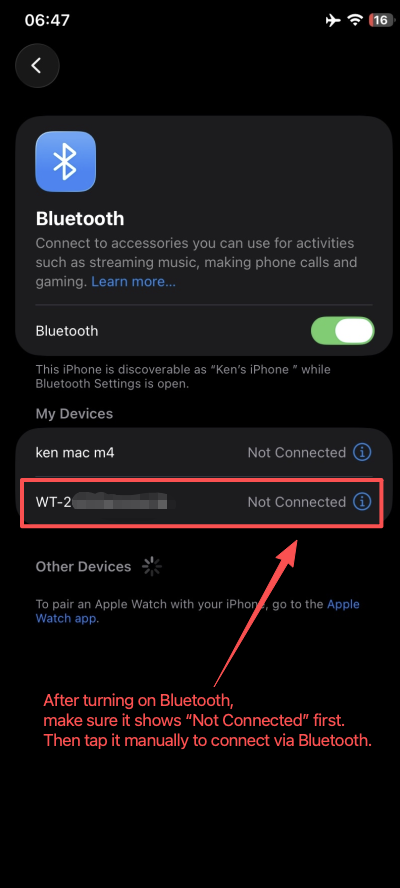Open the Learn more link

pos(134,281)
